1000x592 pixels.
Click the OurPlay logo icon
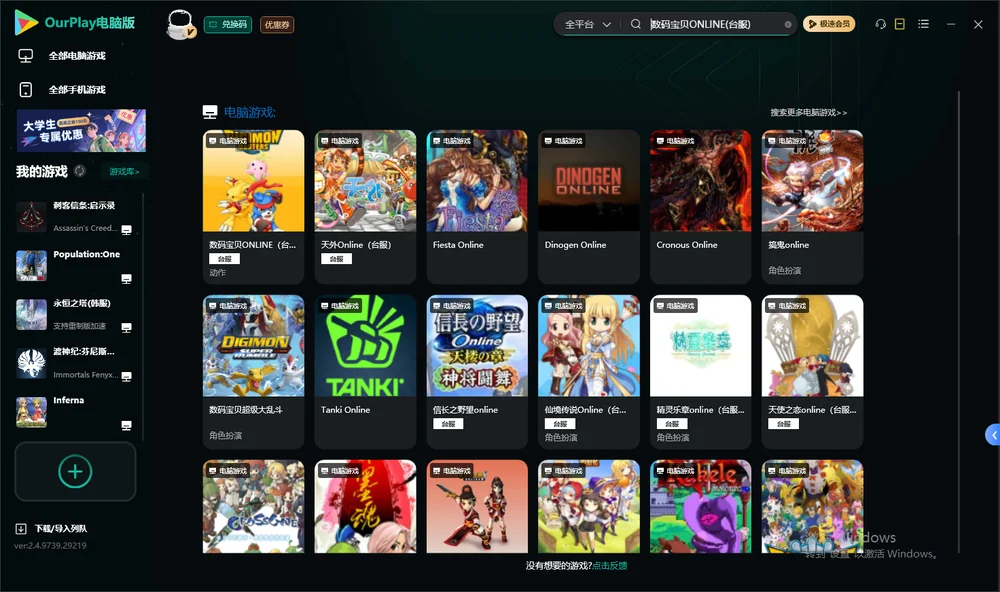click(x=26, y=22)
